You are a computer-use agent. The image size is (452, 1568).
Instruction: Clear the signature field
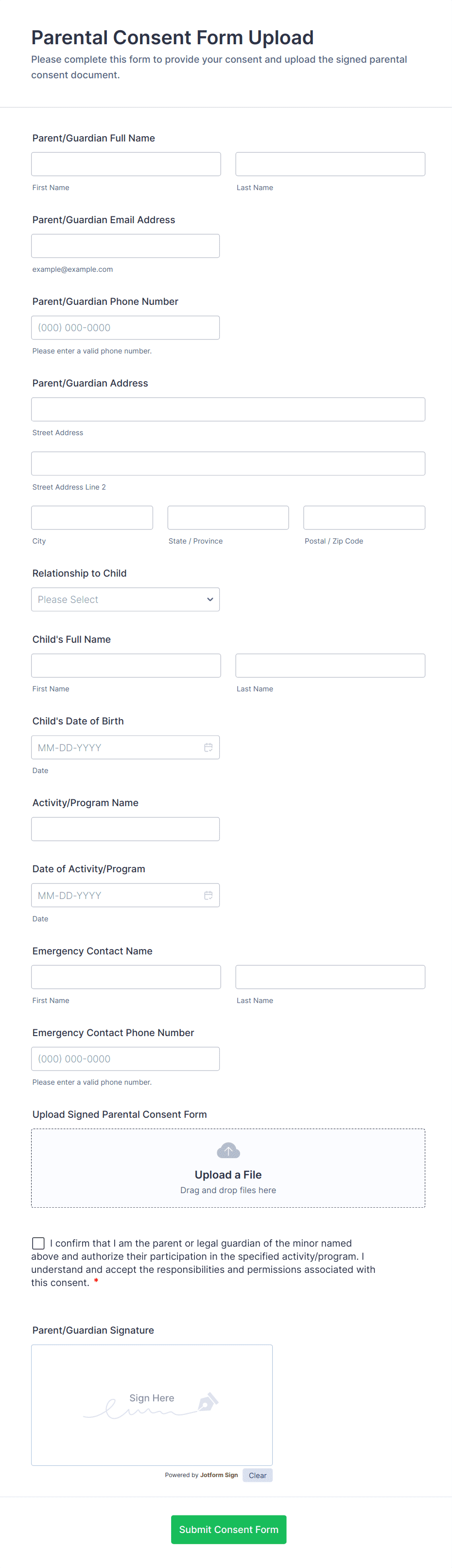(257, 1475)
